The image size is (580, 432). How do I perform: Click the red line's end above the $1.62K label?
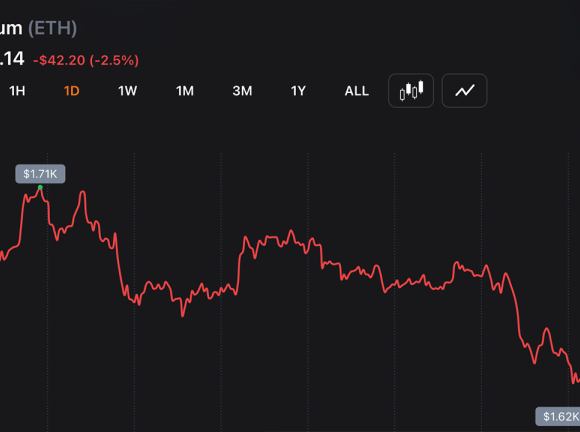[x=576, y=380]
